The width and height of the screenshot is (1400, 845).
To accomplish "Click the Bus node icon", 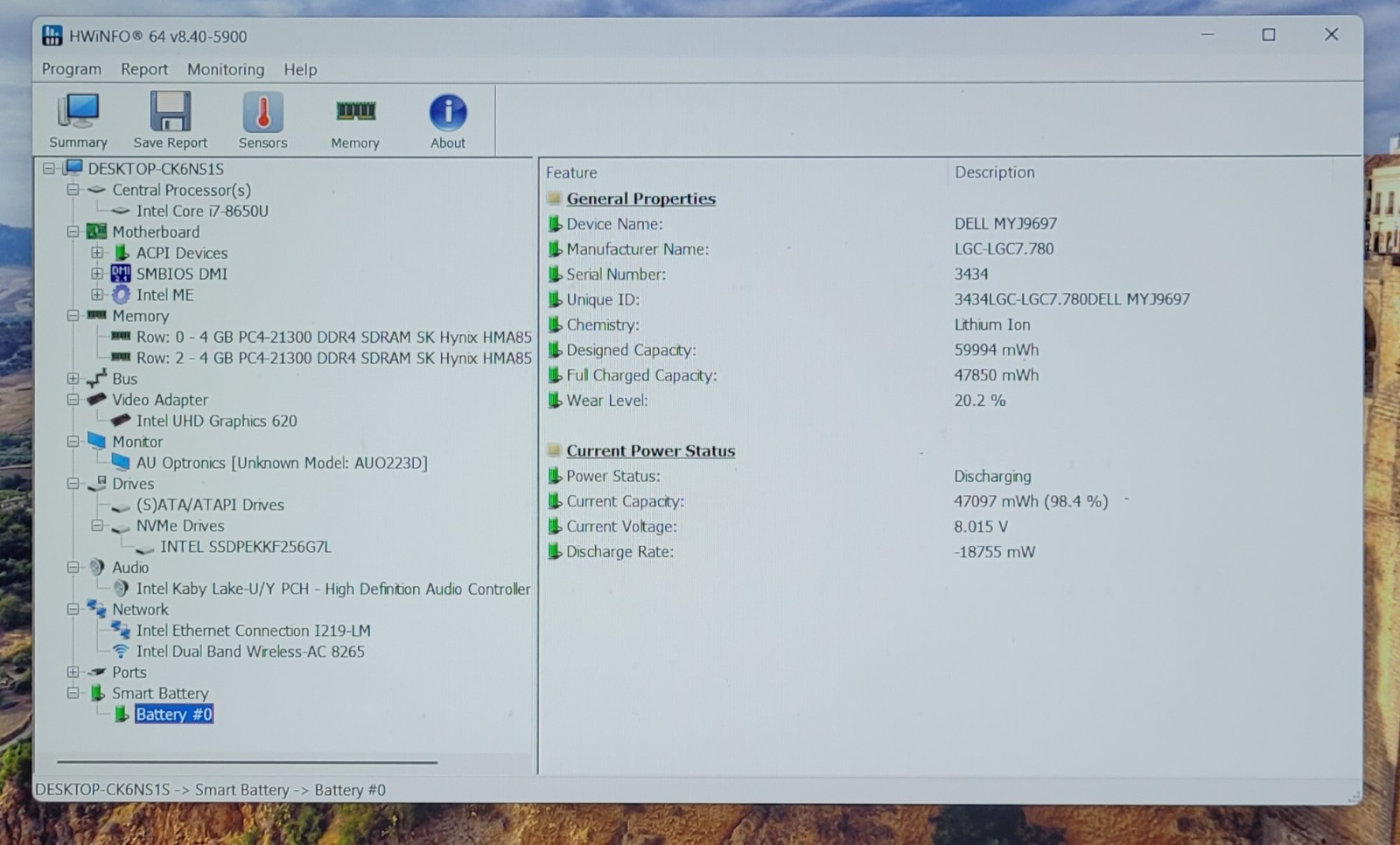I will [96, 379].
